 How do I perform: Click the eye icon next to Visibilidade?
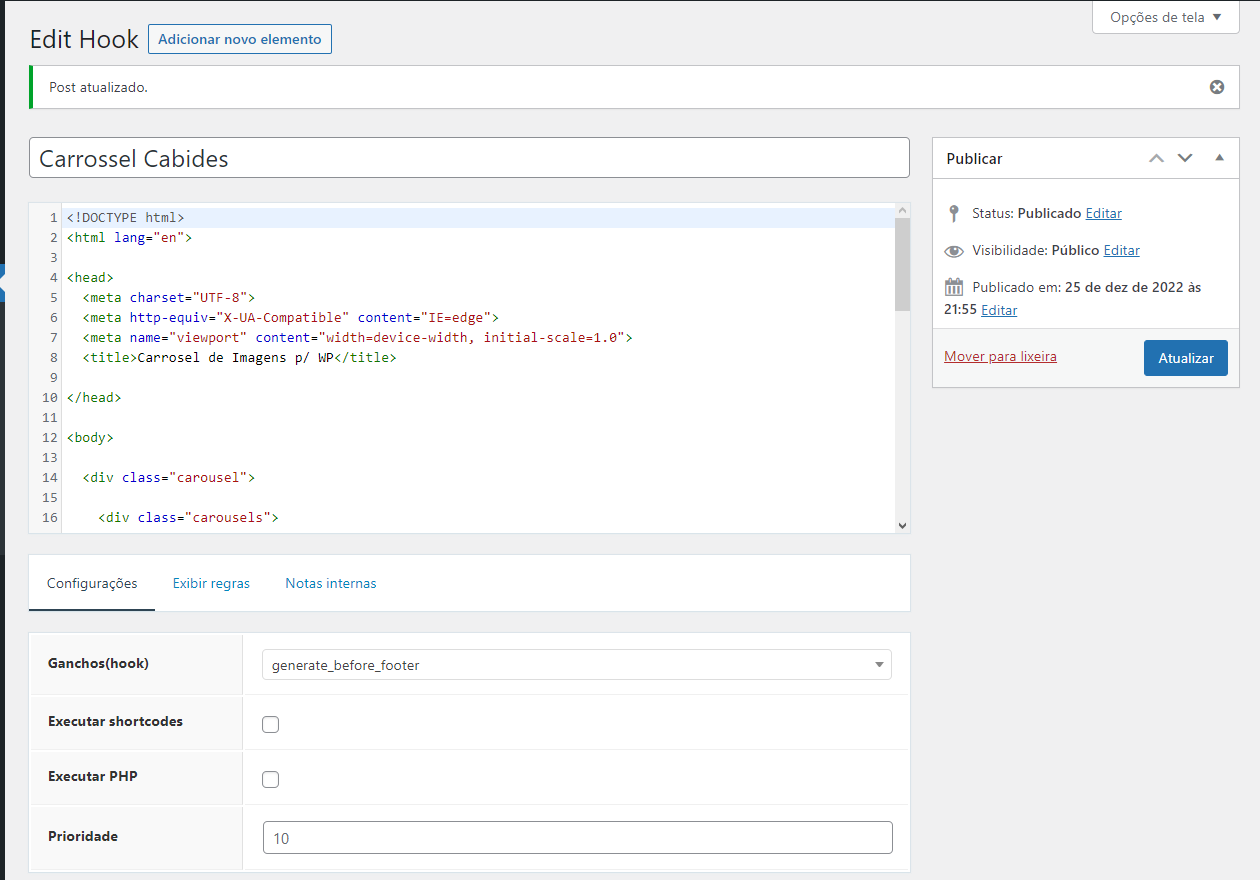click(954, 250)
